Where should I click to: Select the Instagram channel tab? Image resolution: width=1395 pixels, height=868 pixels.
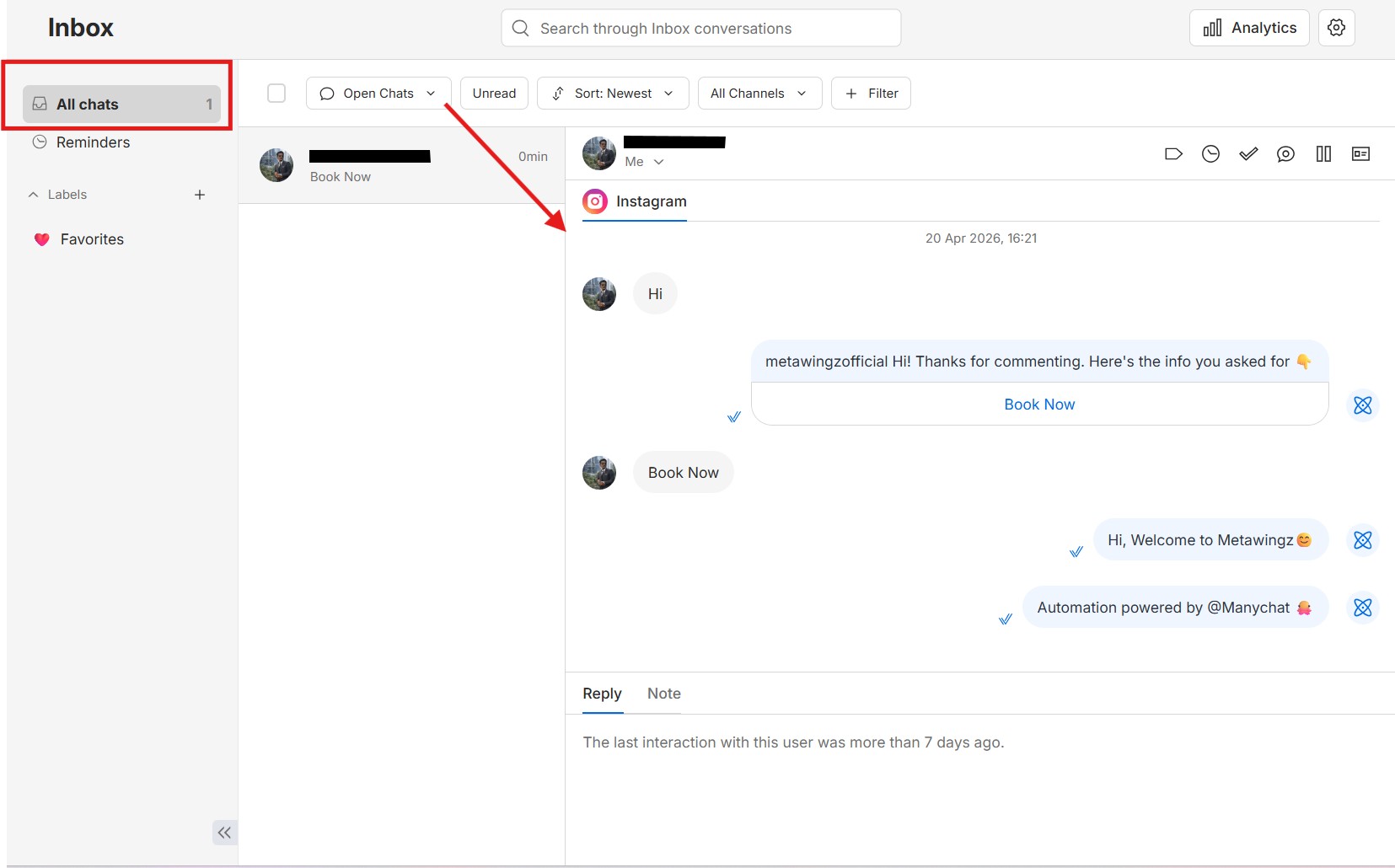[635, 201]
